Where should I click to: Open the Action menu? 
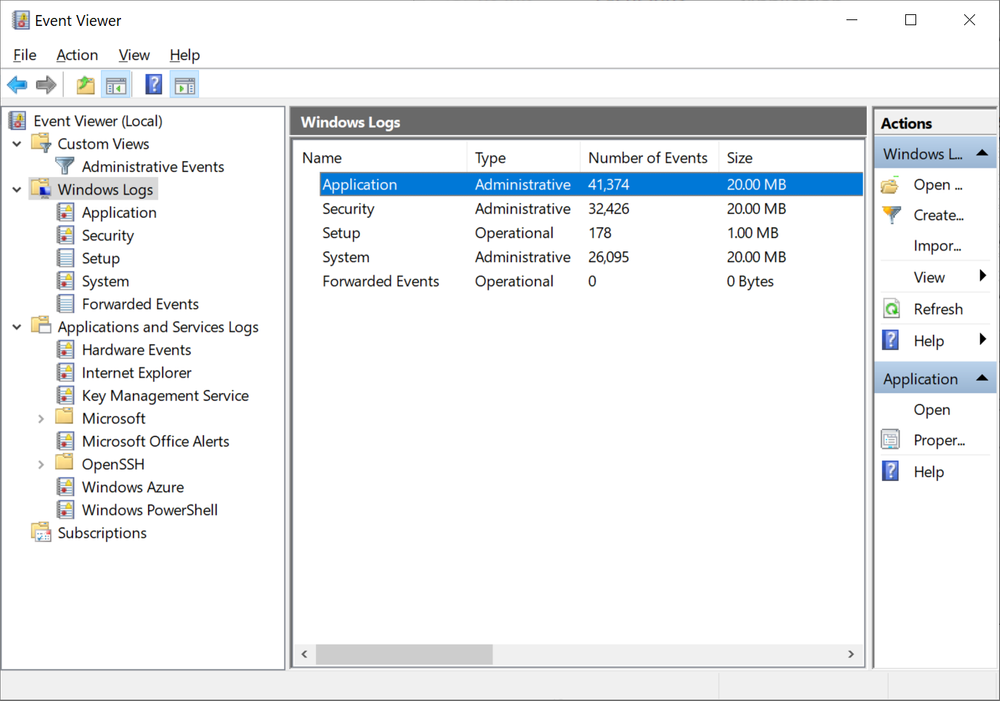pos(77,55)
